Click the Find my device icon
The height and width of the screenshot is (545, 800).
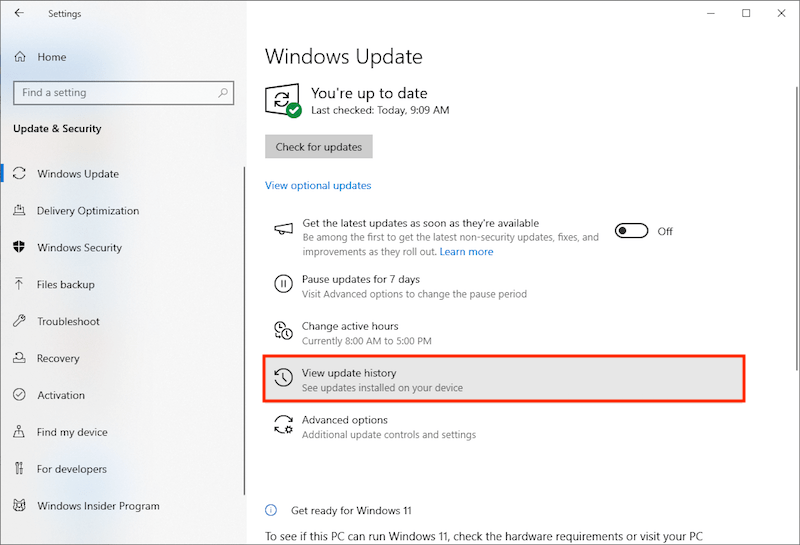19,432
